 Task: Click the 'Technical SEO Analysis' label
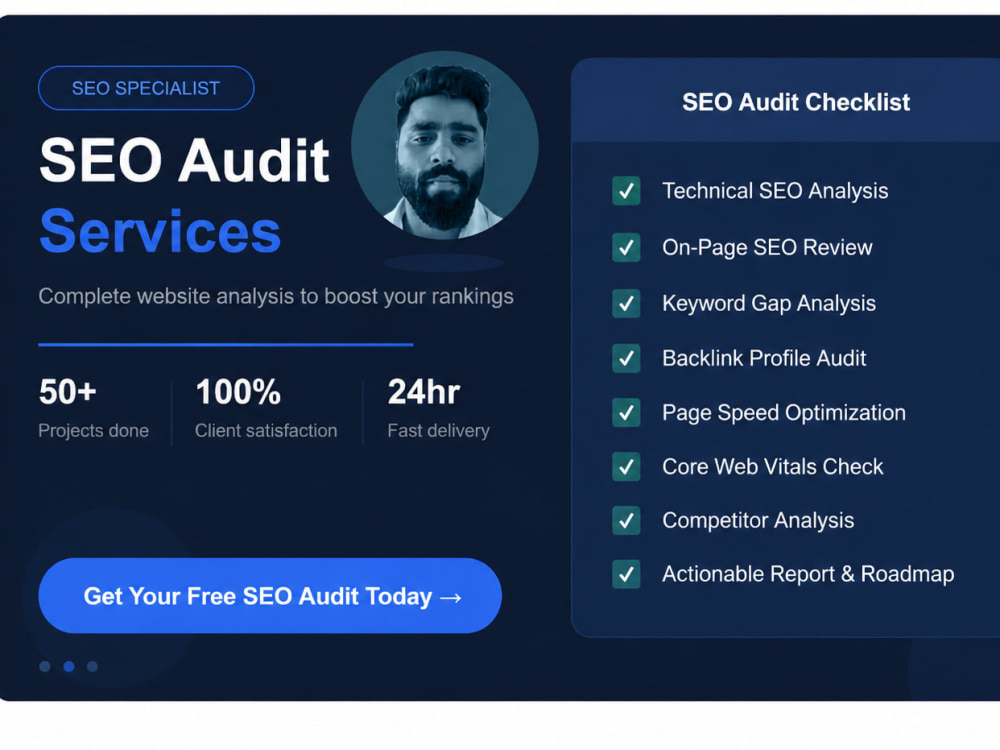pos(775,191)
